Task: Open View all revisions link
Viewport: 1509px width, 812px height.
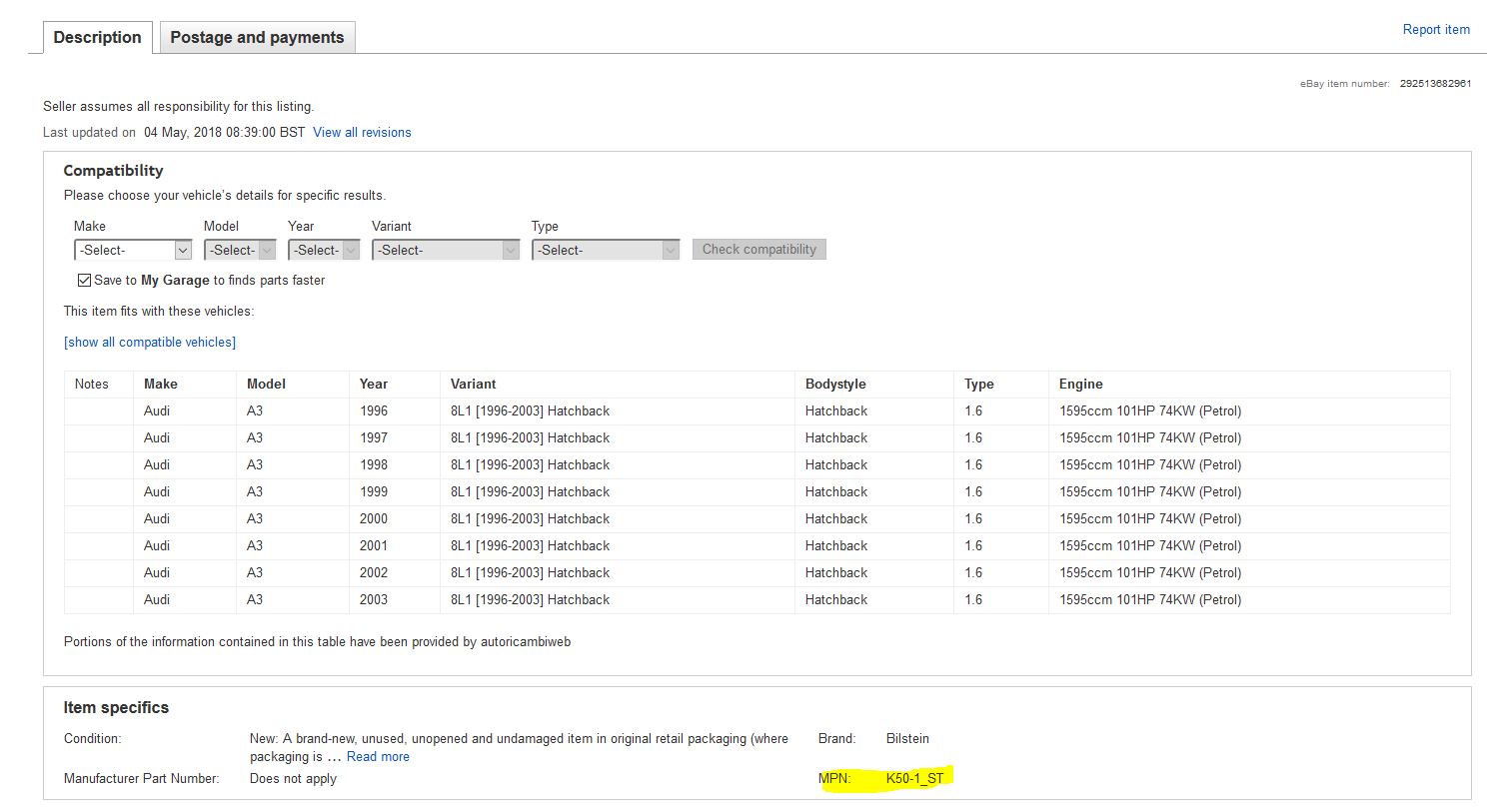Action: [x=362, y=132]
